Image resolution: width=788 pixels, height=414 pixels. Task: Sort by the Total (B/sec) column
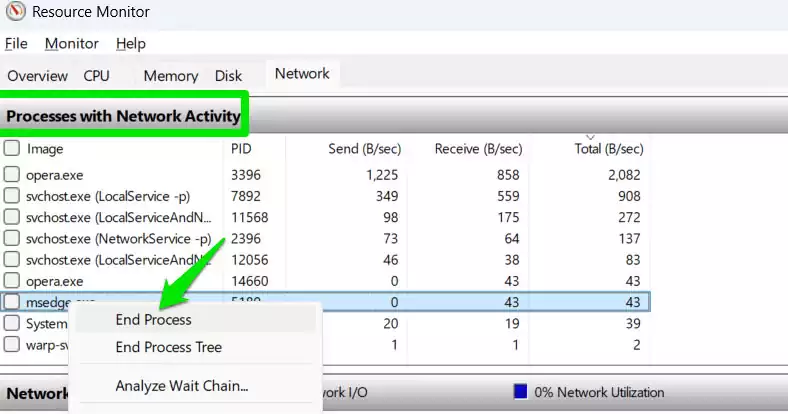point(609,149)
